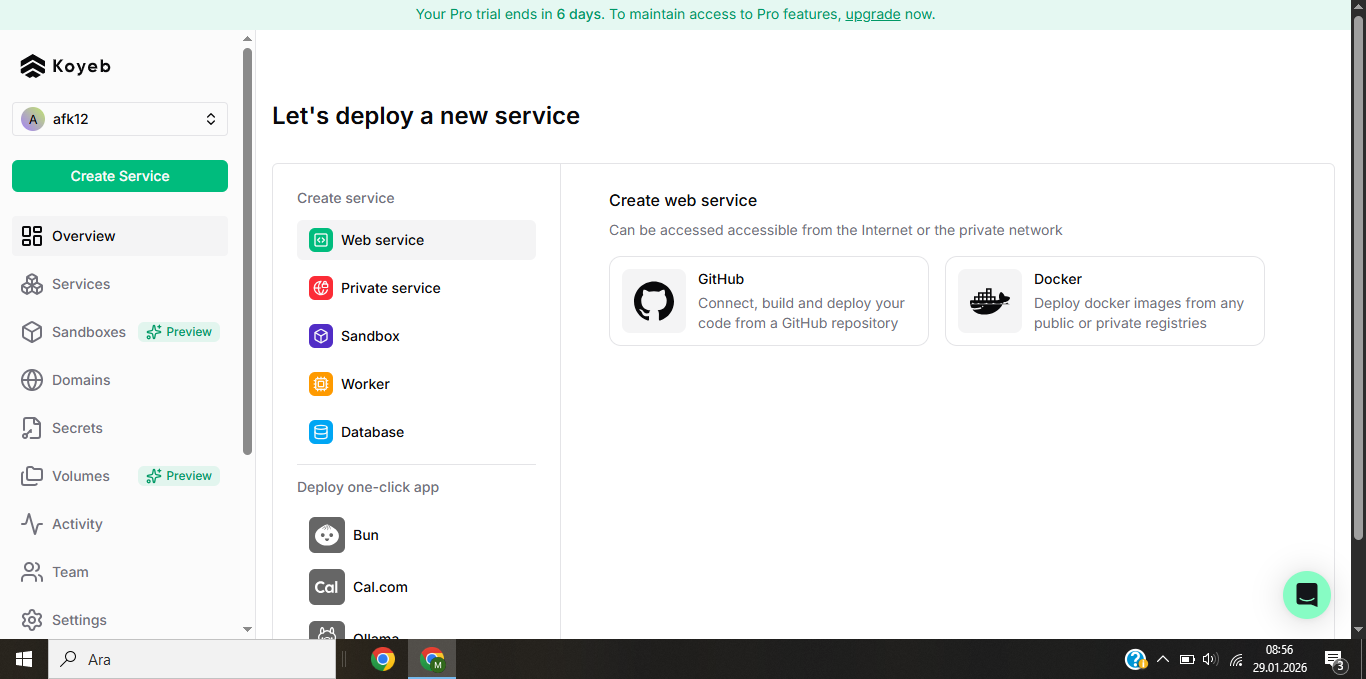Click the Cal.com app icon
Screen dimensions: 1366x679
pos(327,587)
